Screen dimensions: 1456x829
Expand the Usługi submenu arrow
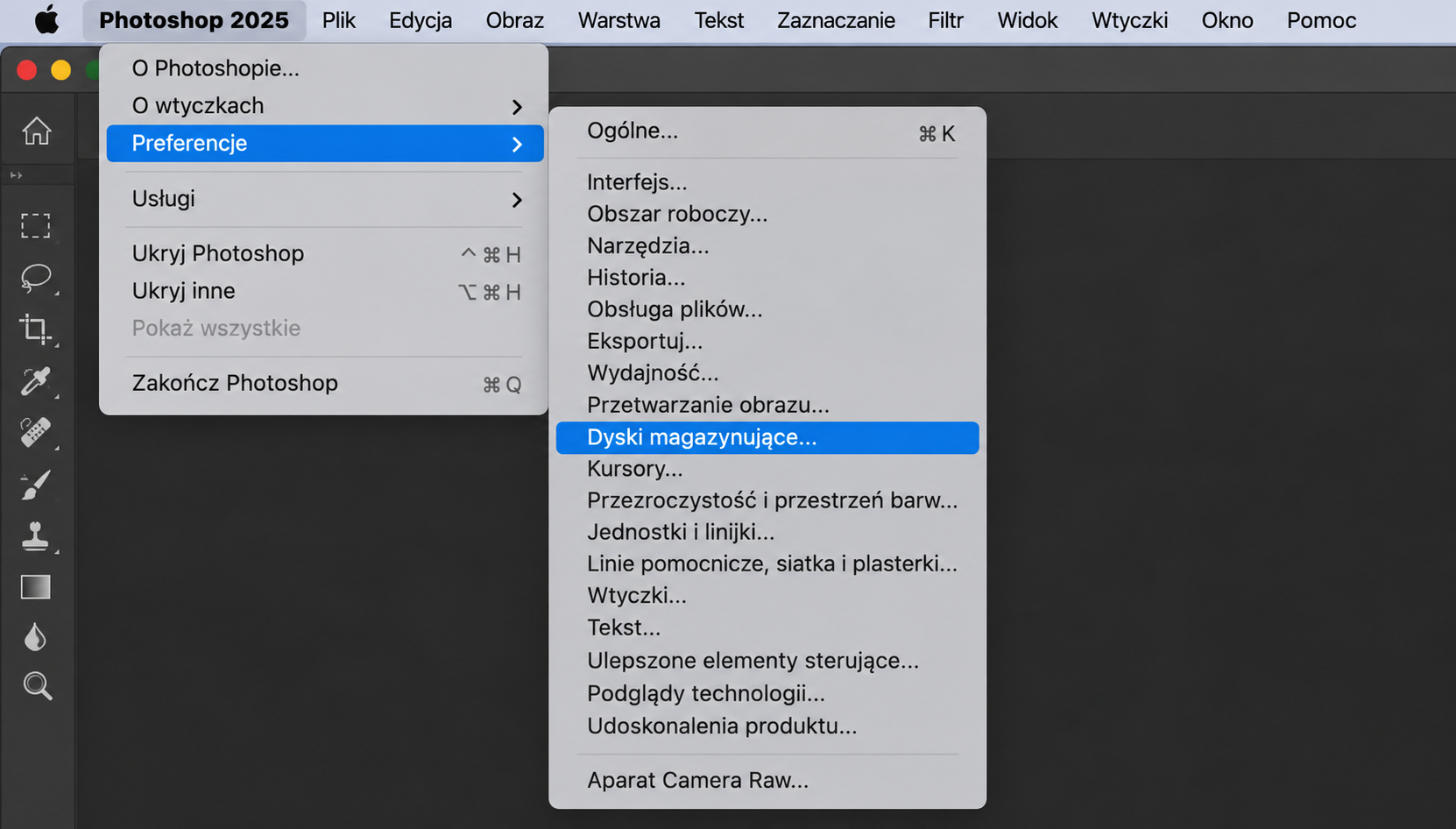tap(517, 200)
